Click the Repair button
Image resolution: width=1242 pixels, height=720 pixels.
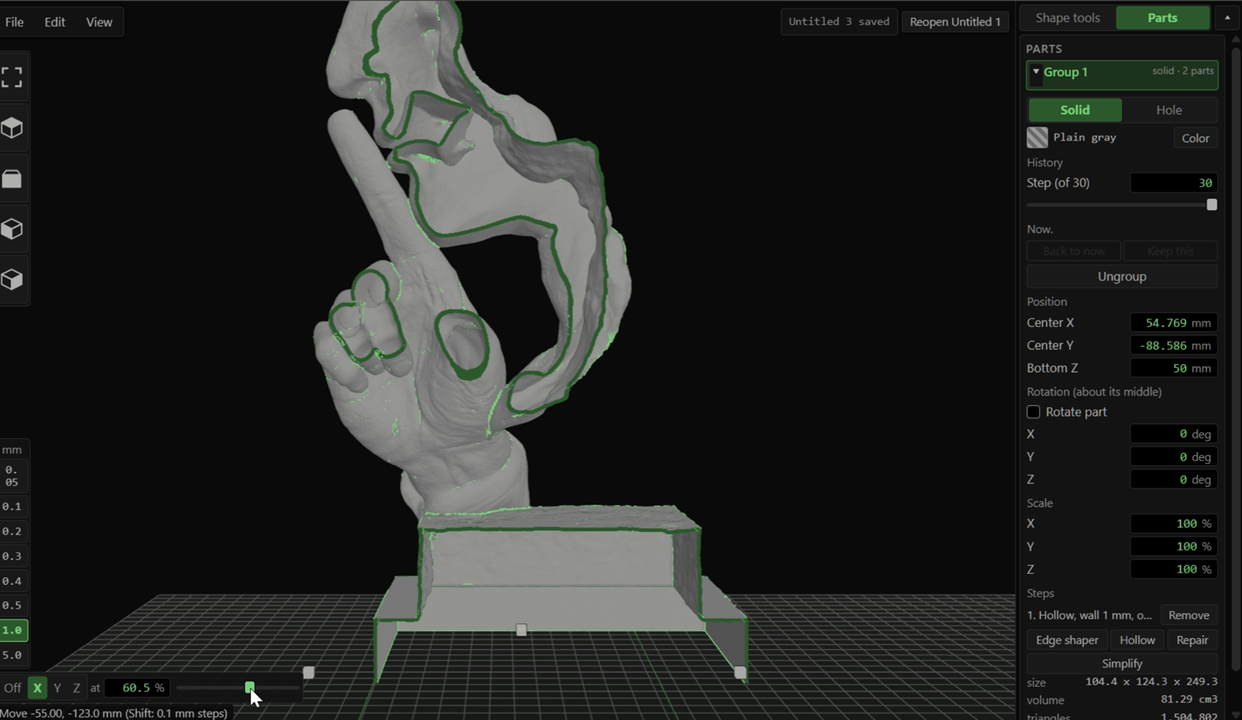(x=1192, y=640)
